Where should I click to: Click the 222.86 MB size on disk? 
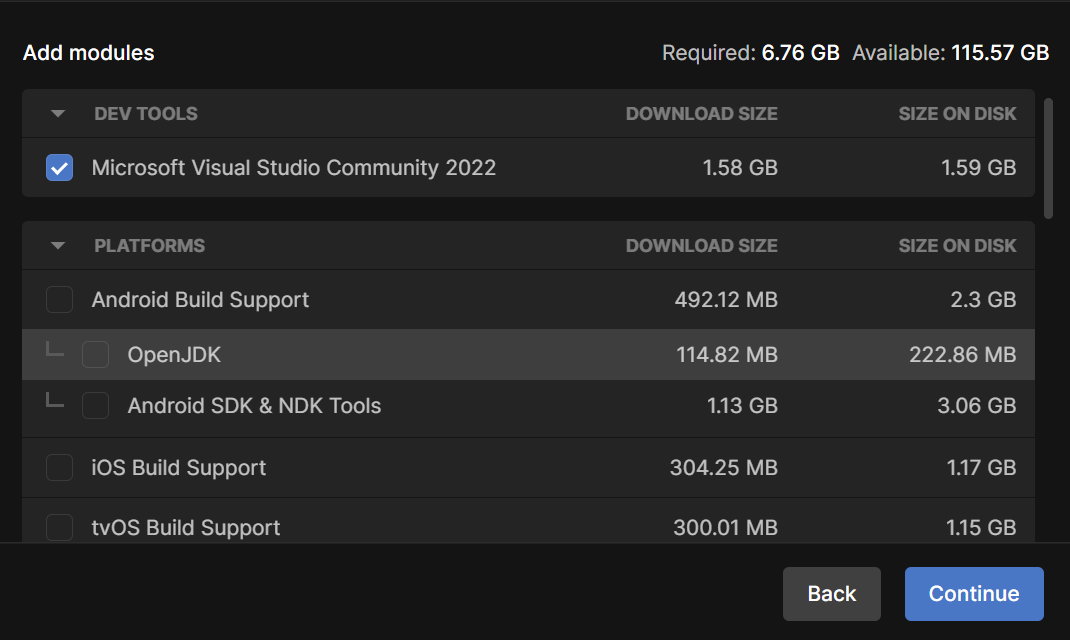[x=962, y=355]
